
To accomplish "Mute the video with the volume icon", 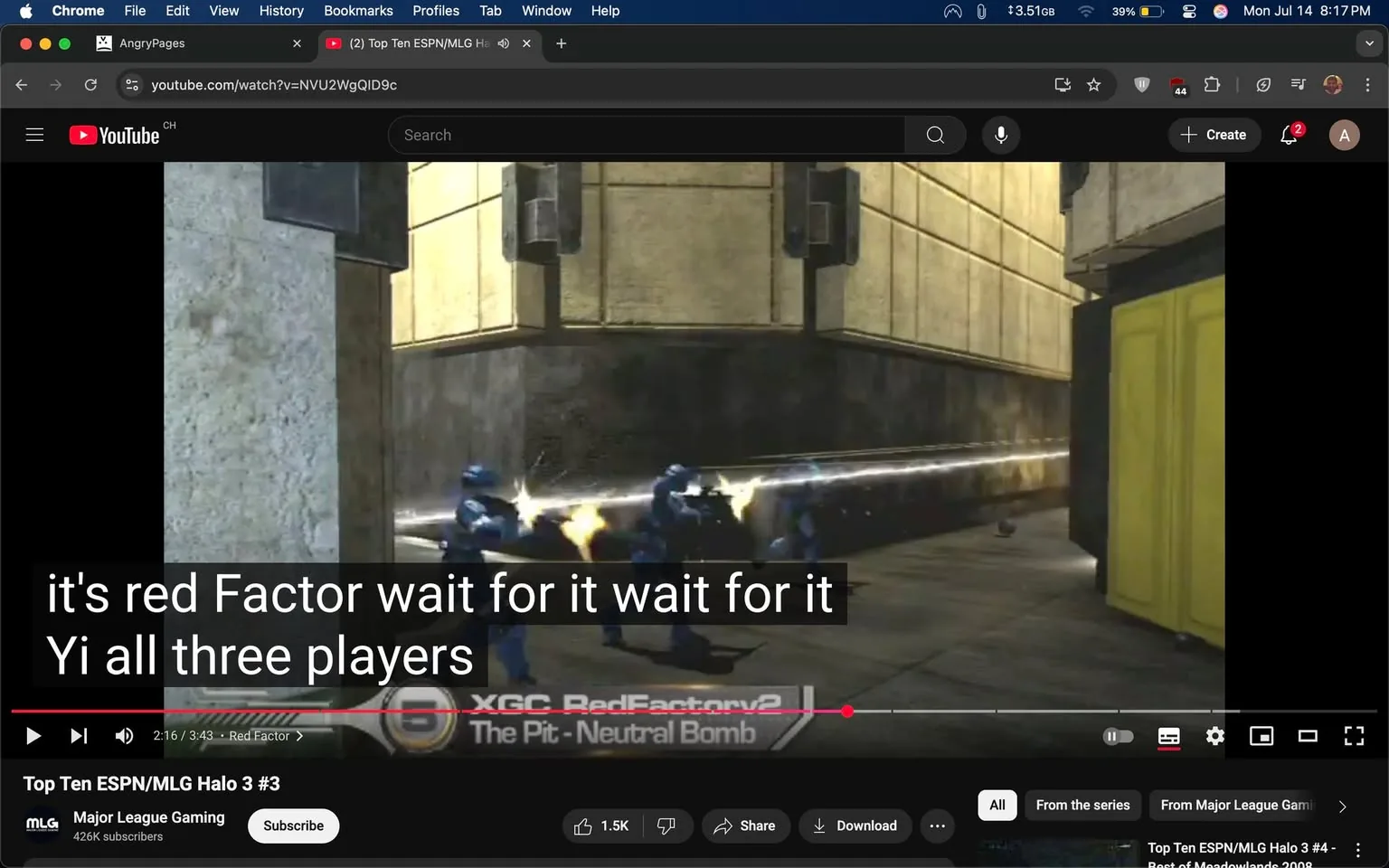I will [124, 735].
